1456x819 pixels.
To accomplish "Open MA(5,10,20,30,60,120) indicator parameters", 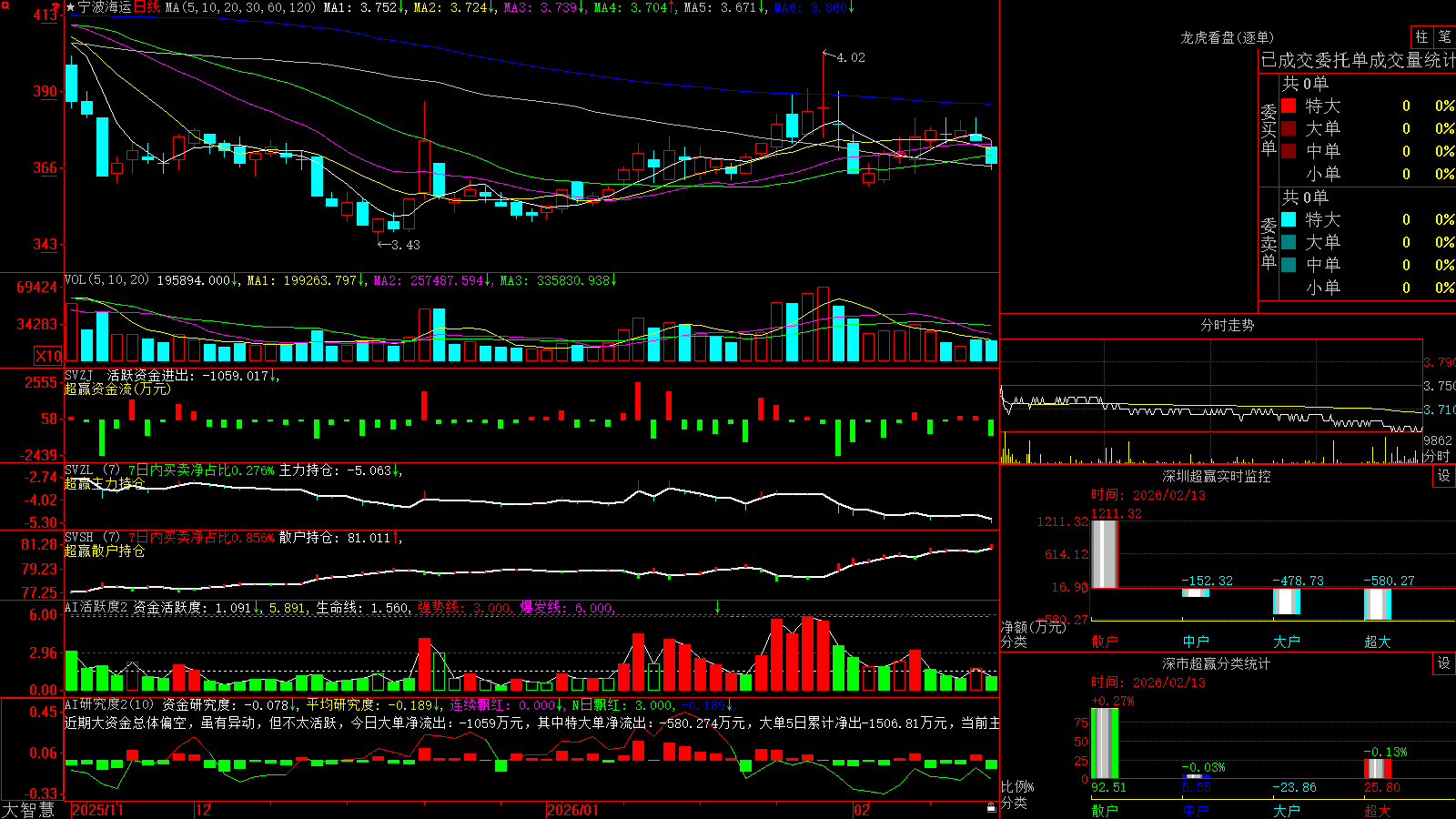I will click(x=241, y=7).
